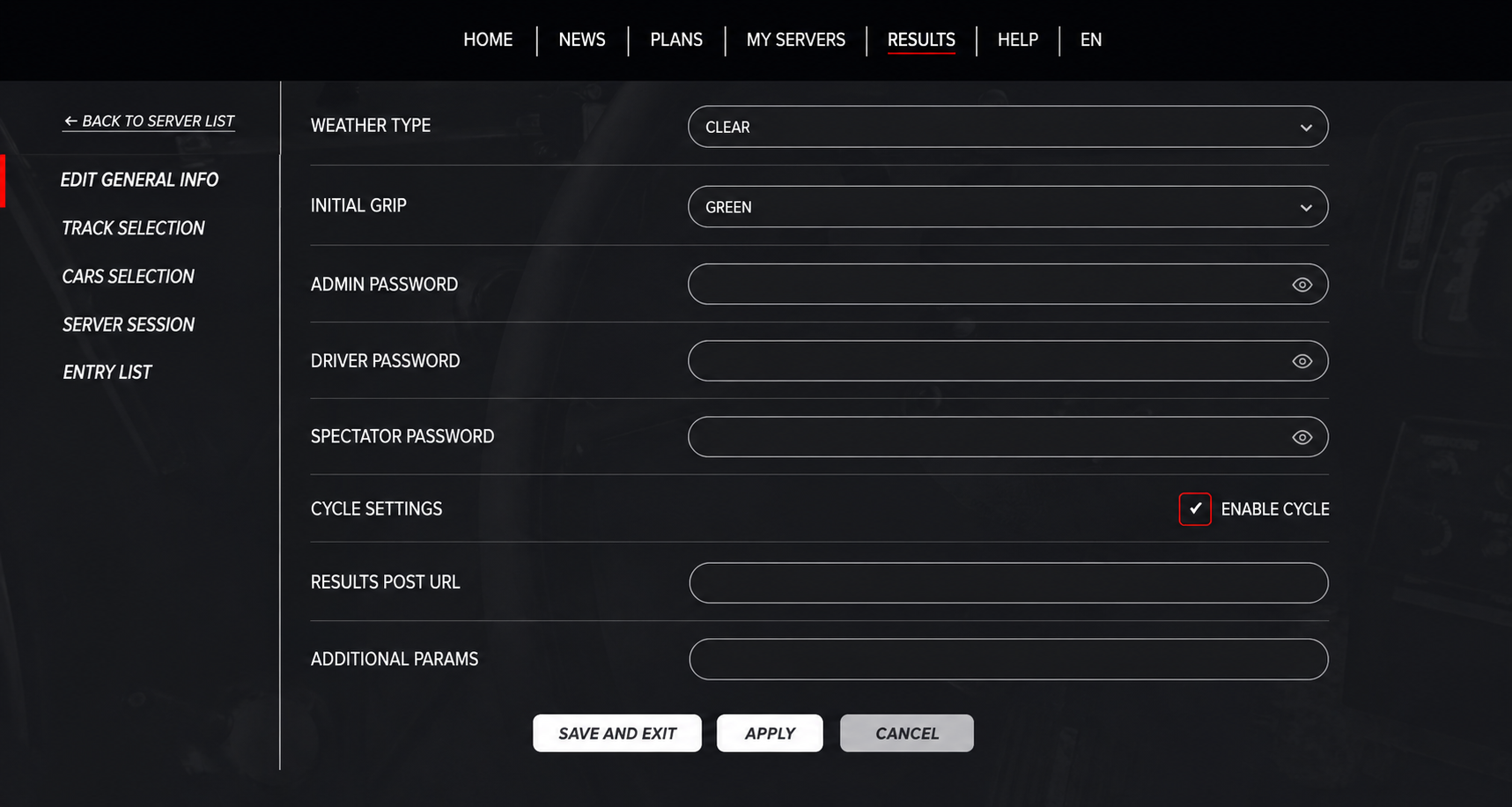The width and height of the screenshot is (1512, 807).
Task: Go to Server Session settings
Action: pos(129,325)
